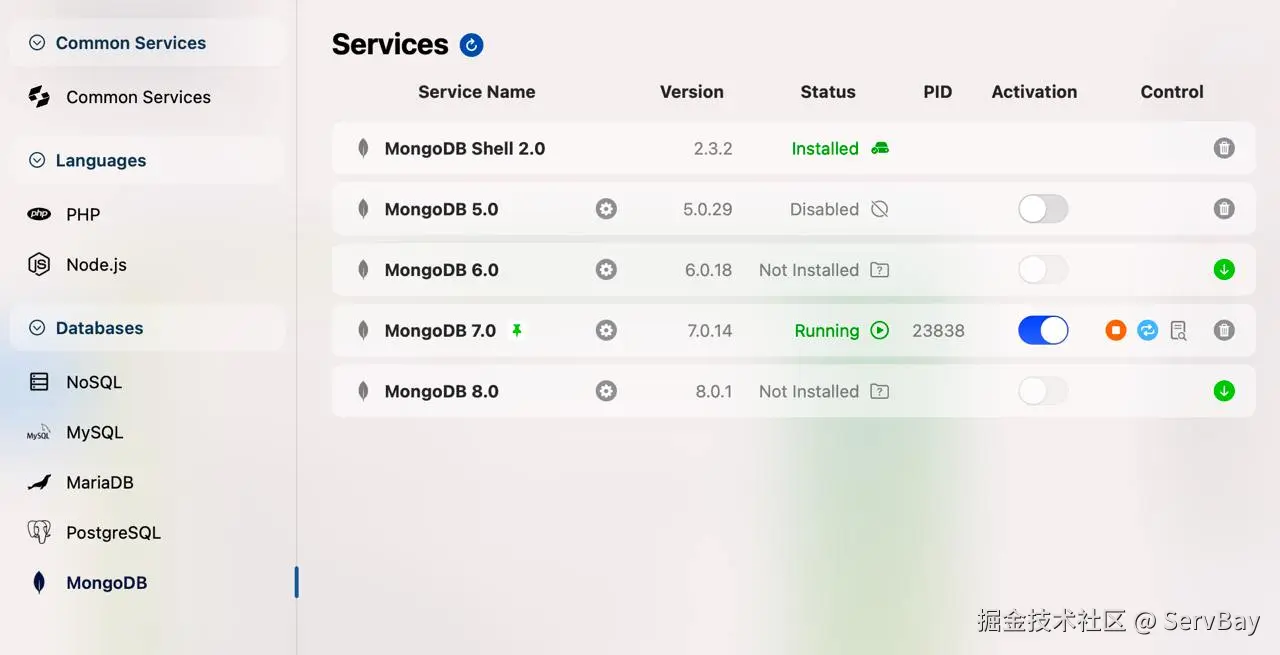1280x655 pixels.
Task: View MongoDB 7.0 log file
Action: point(1179,330)
